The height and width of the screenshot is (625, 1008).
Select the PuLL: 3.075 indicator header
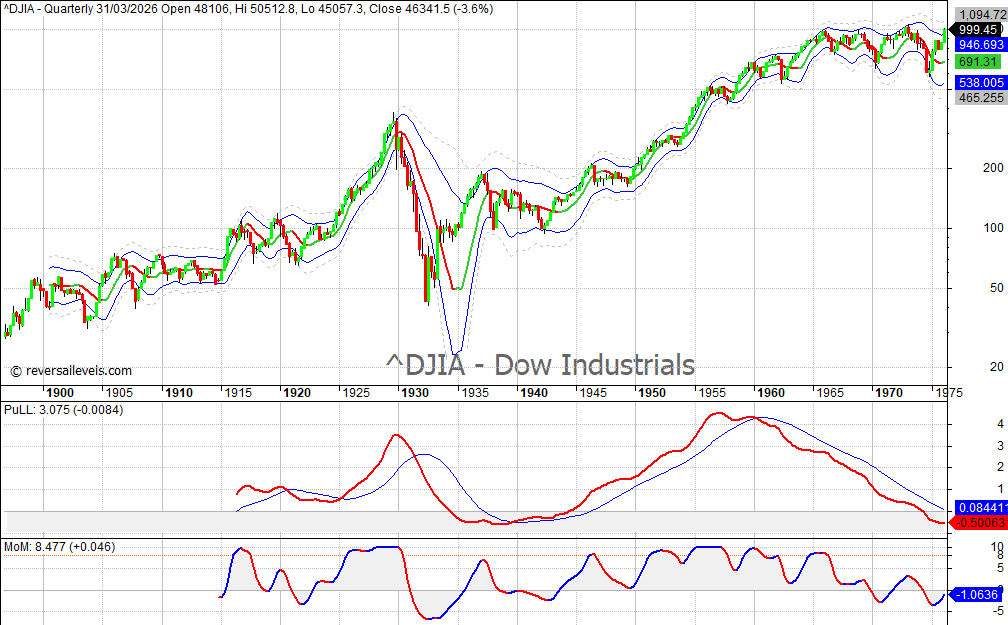[63, 409]
